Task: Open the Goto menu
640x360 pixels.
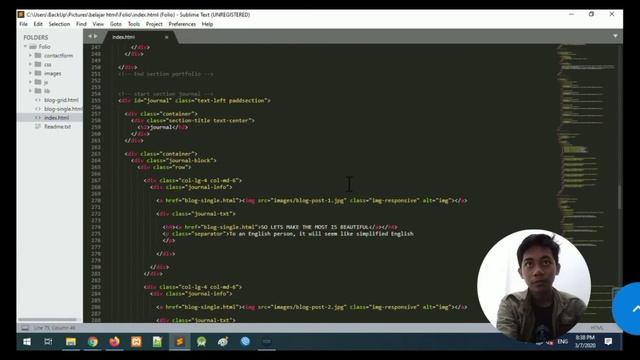Action: 116,24
